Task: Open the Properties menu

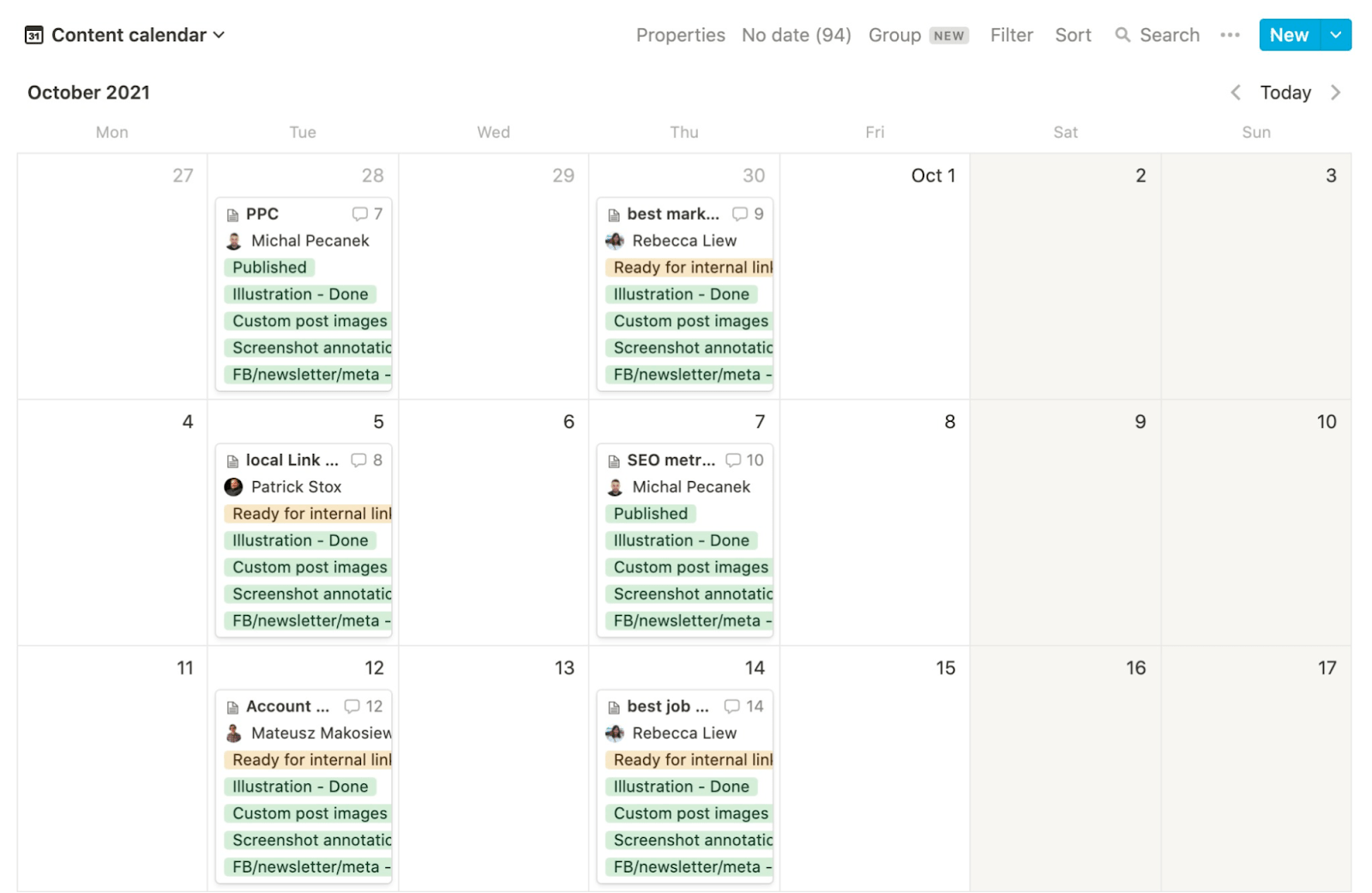Action: [x=680, y=35]
